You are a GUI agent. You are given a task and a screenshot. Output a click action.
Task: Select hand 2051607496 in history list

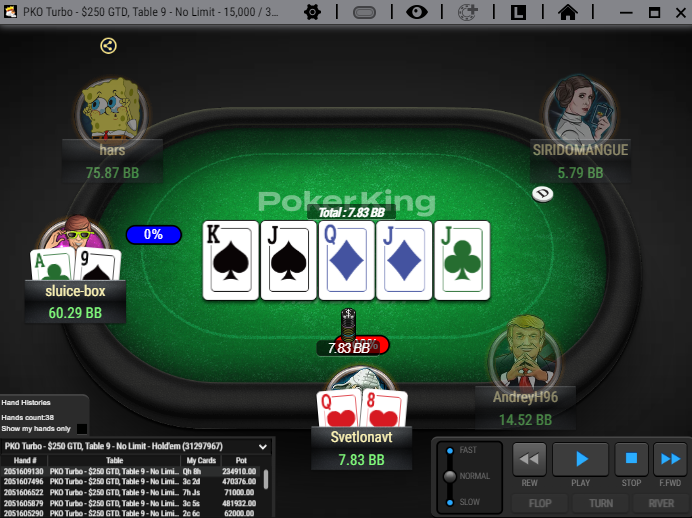pyautogui.click(x=131, y=481)
